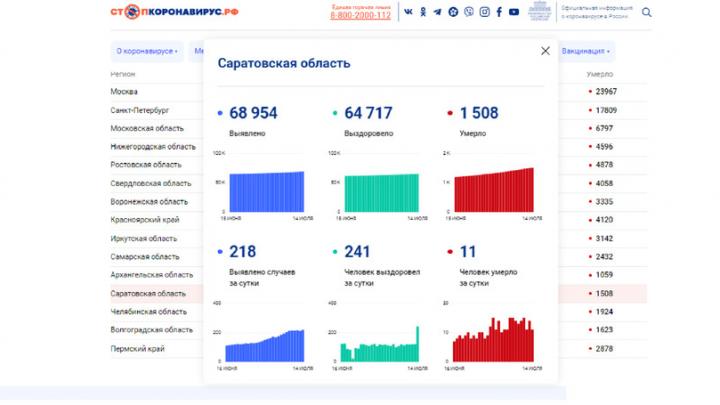Open the Telegram channel icon
The image size is (720, 405).
coord(438,12)
